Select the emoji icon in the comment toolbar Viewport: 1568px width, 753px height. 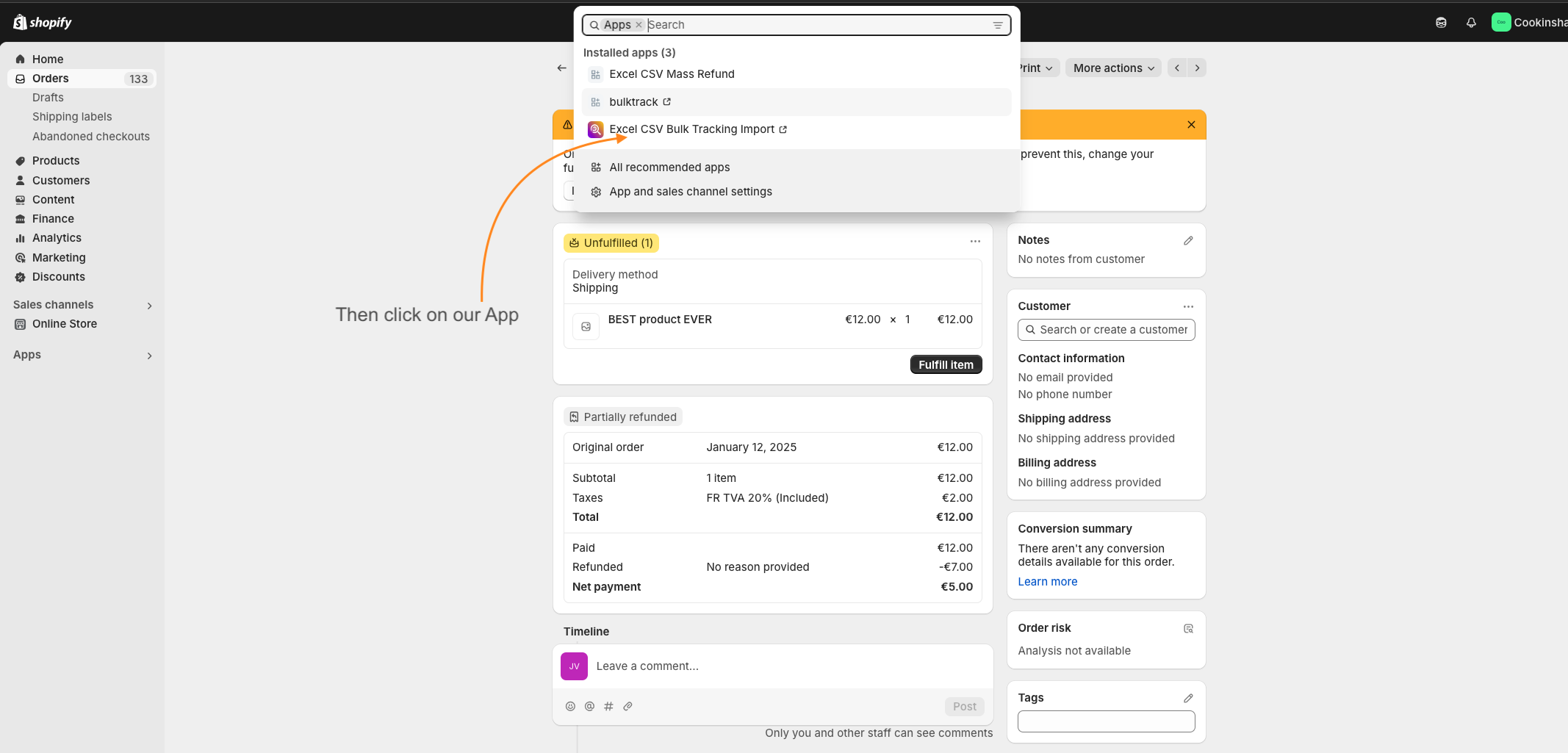pos(570,706)
